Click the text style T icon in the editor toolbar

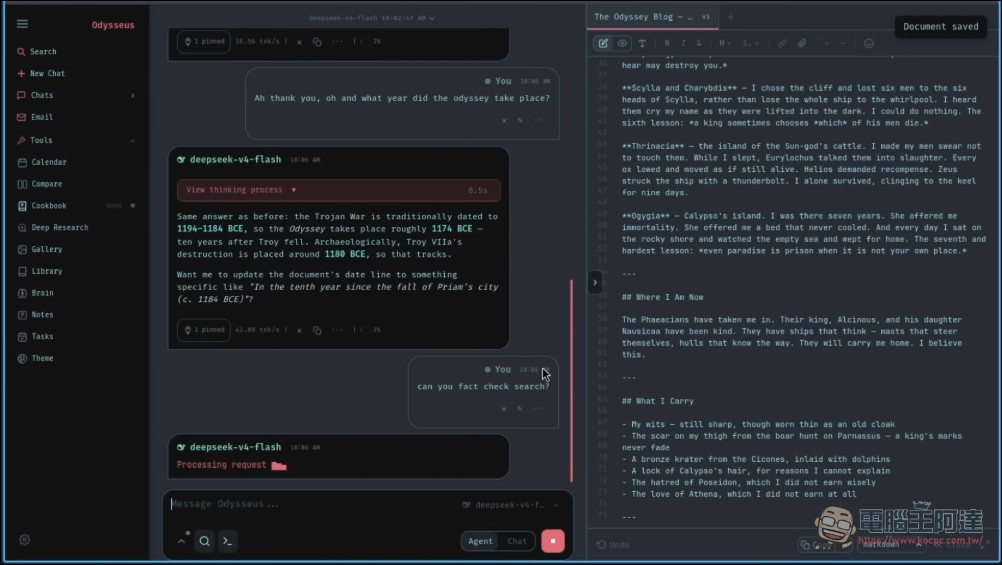click(x=642, y=43)
